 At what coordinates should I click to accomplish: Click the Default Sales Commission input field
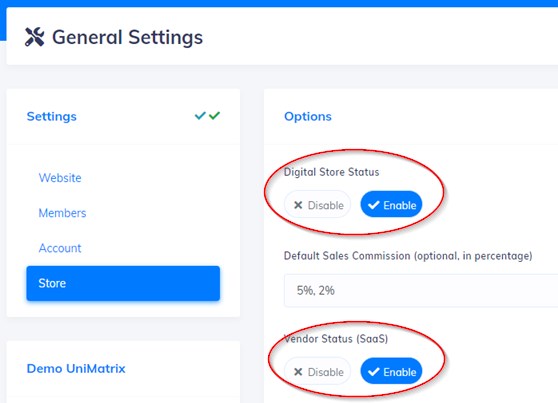coord(421,291)
